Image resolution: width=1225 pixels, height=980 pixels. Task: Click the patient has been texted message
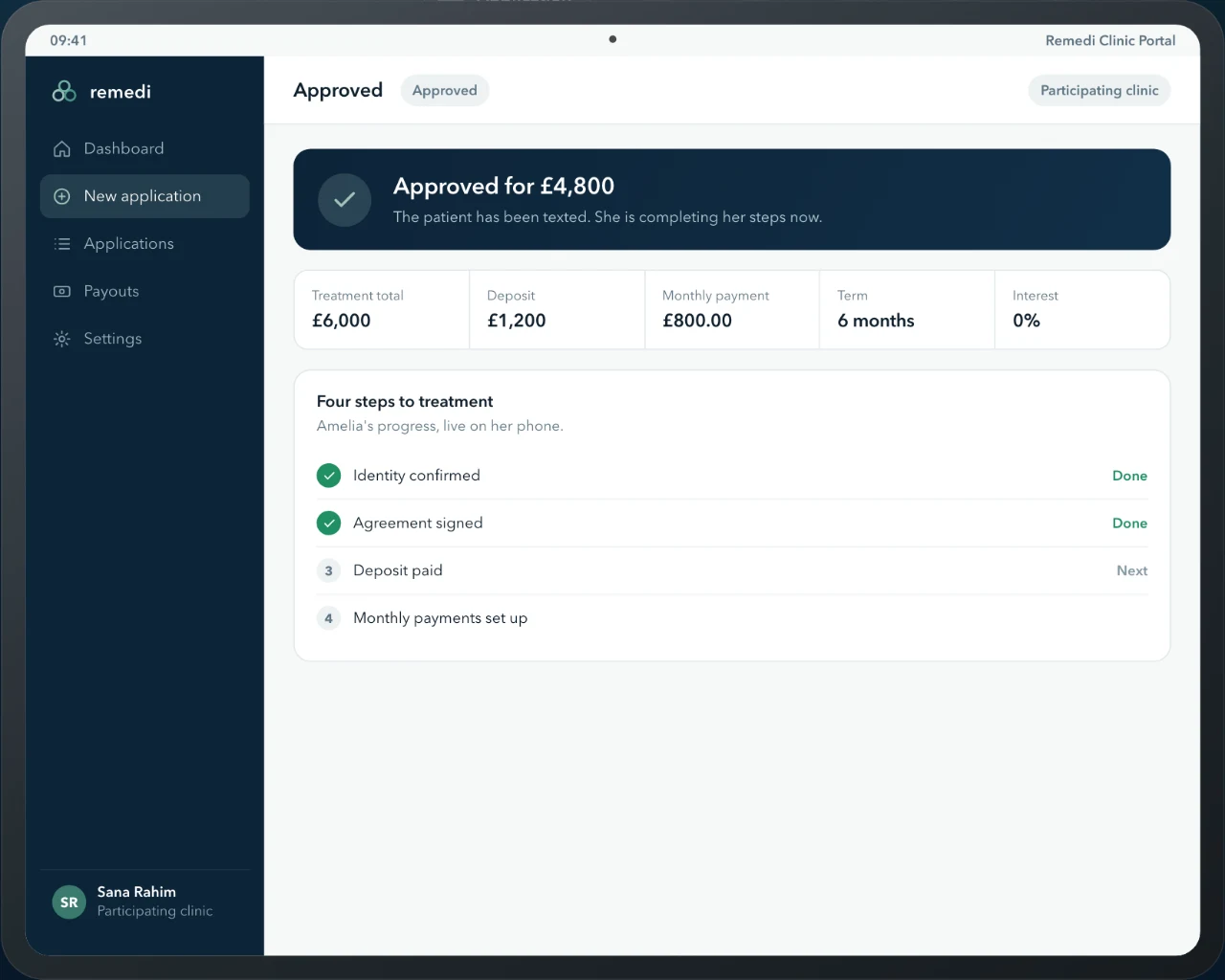(x=608, y=217)
